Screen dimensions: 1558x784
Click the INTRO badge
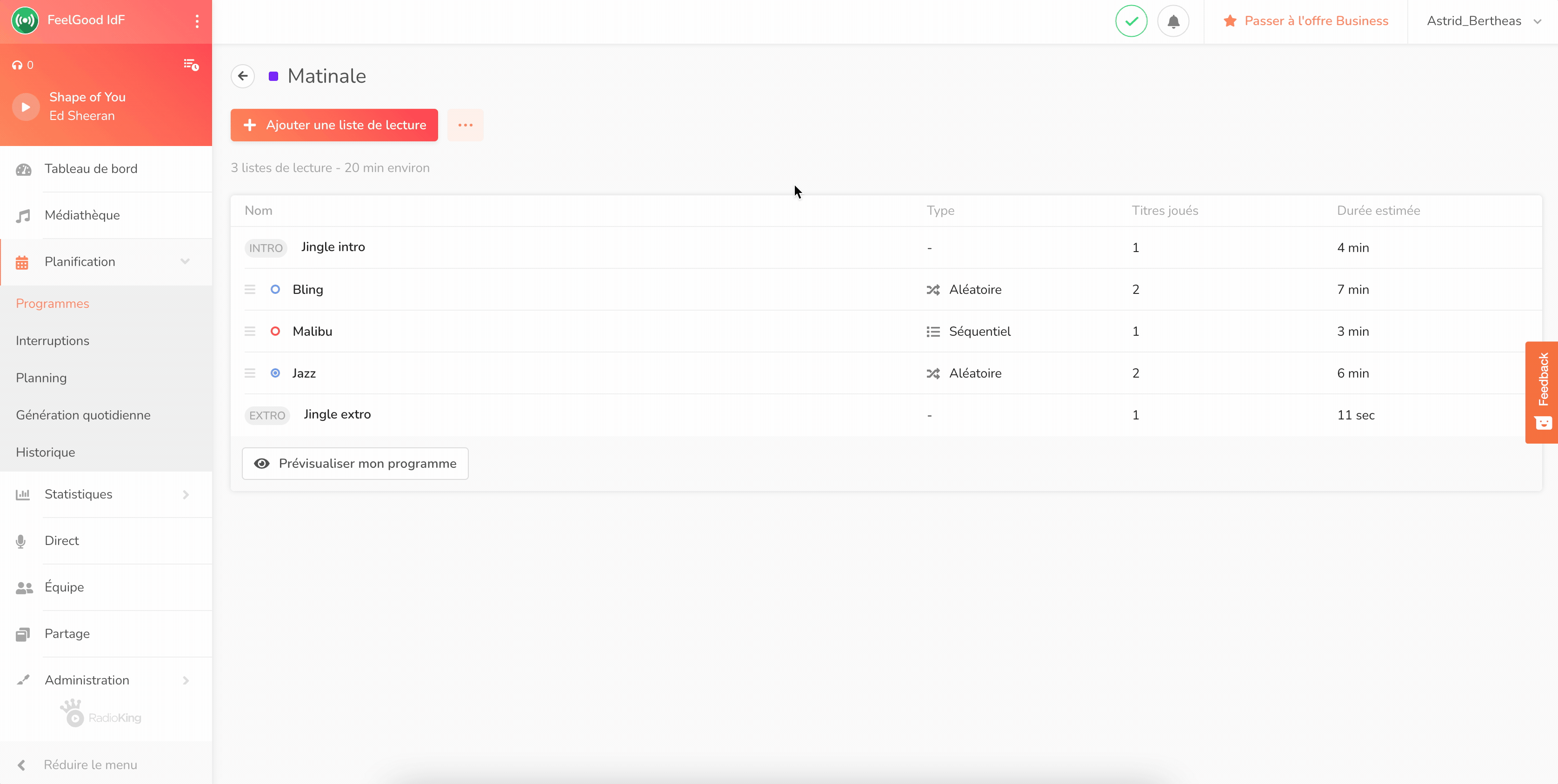click(x=266, y=248)
